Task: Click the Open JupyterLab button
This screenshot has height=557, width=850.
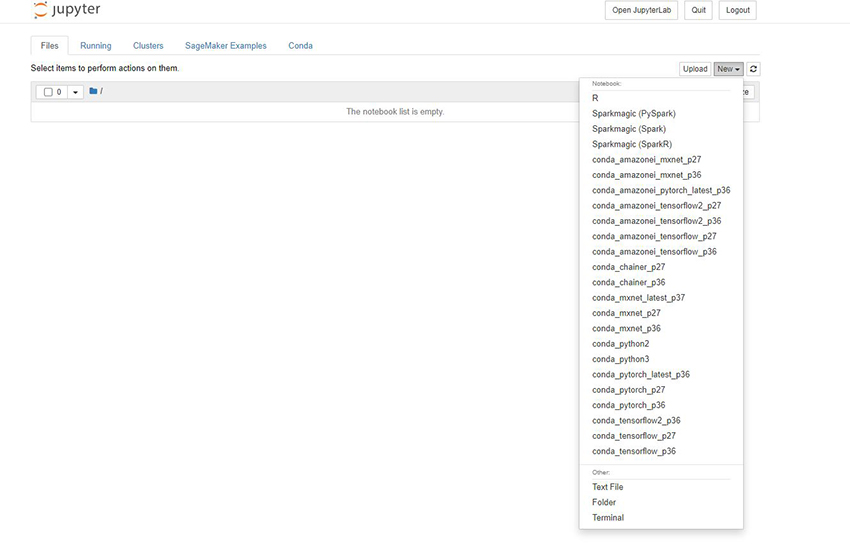Action: [x=641, y=10]
